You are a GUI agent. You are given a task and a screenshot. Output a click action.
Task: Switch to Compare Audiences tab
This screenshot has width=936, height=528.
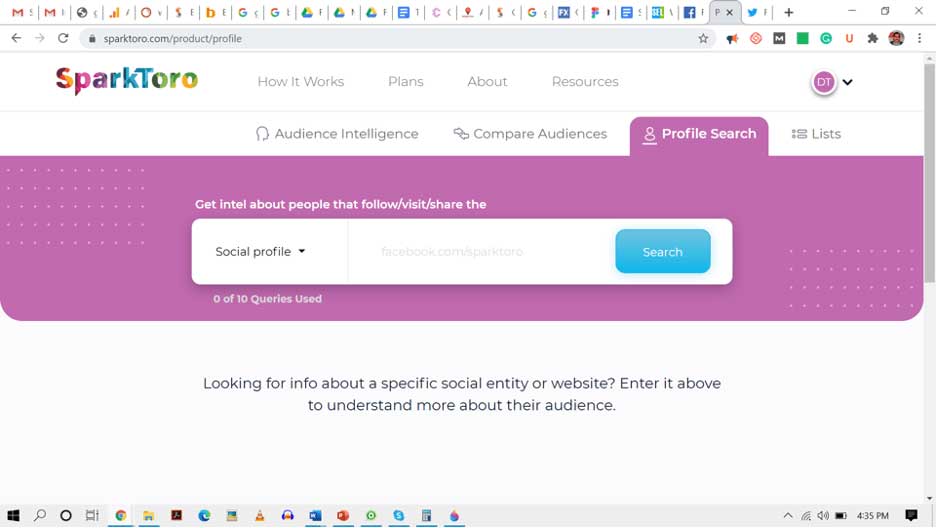point(530,134)
